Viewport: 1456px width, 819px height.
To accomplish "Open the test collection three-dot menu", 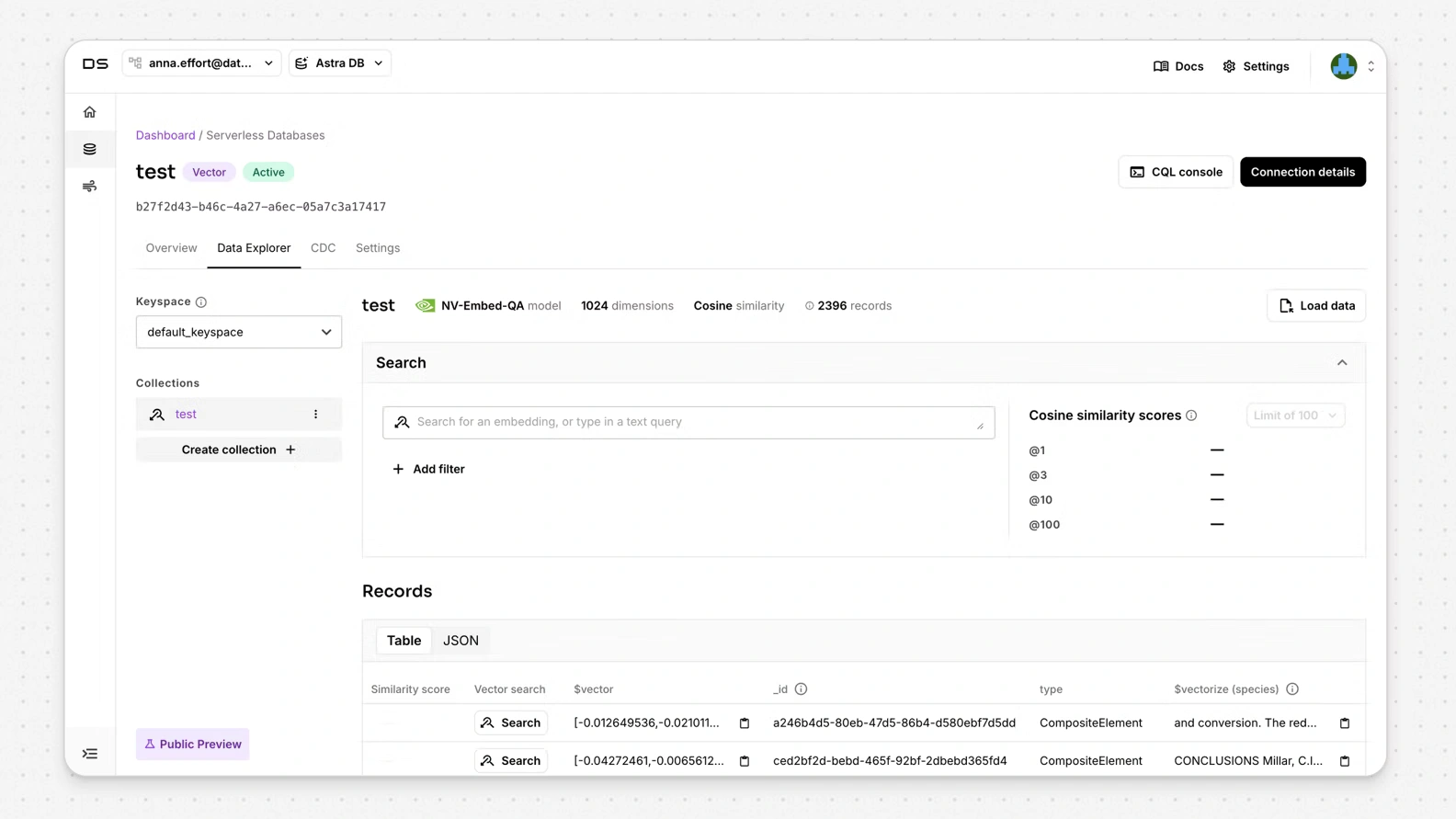I will 315,415.
